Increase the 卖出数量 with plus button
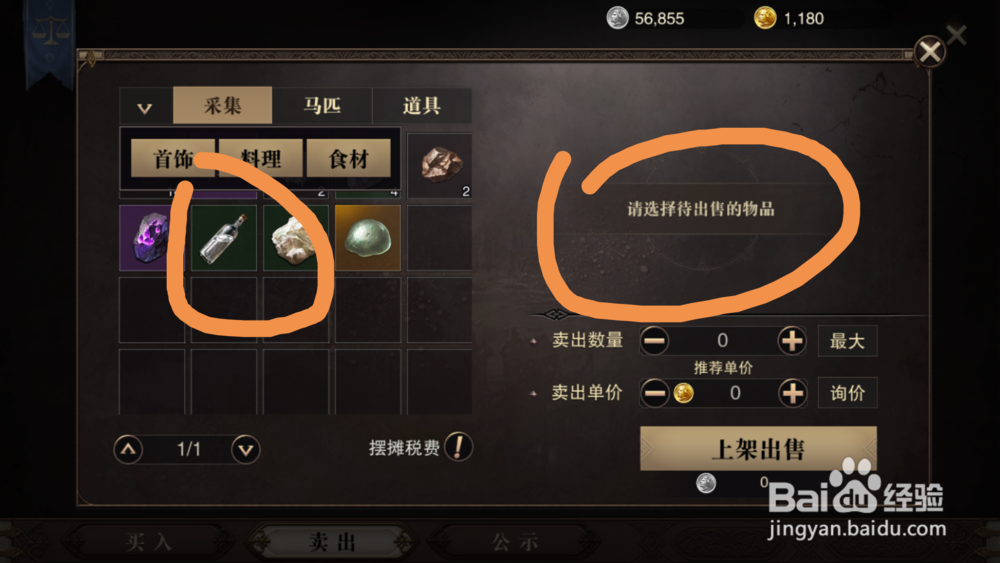The height and width of the screenshot is (563, 1000). [791, 341]
